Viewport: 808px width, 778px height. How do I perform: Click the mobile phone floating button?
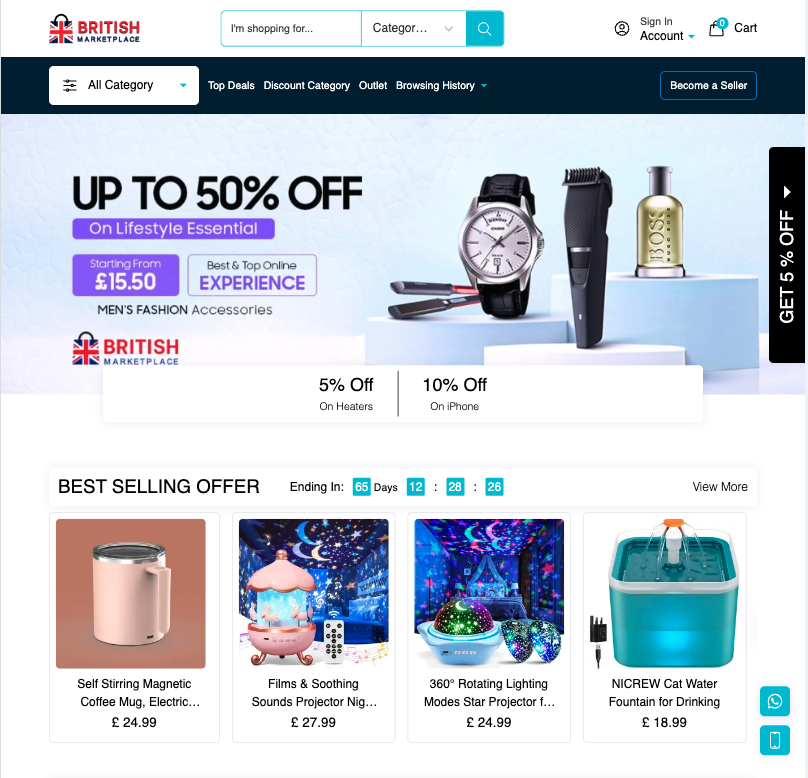click(x=775, y=740)
